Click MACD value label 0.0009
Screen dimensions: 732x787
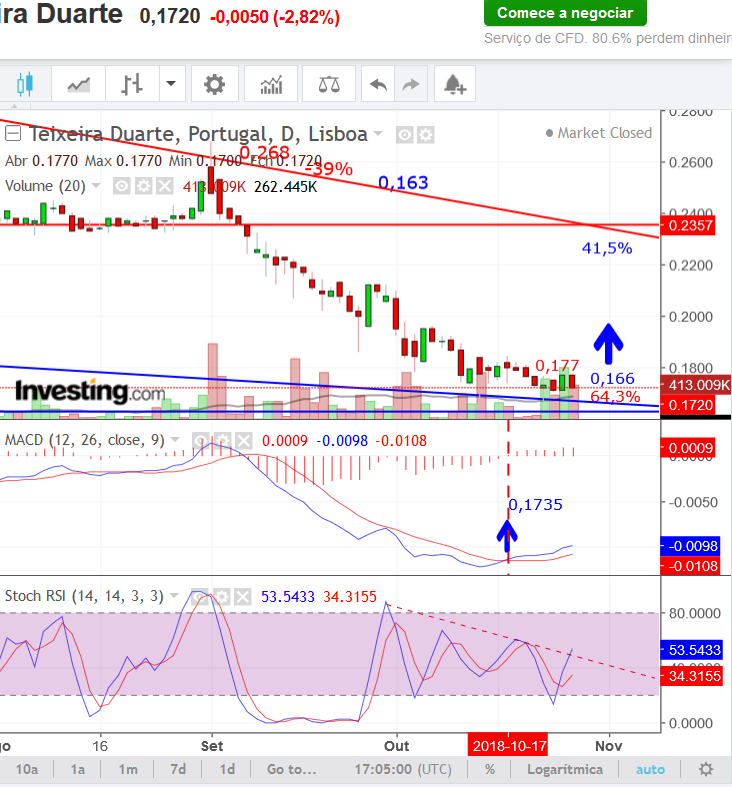click(x=688, y=448)
